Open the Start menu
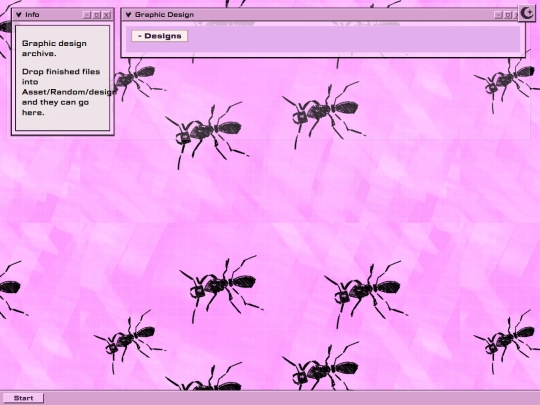Image resolution: width=540 pixels, height=405 pixels. (23, 398)
